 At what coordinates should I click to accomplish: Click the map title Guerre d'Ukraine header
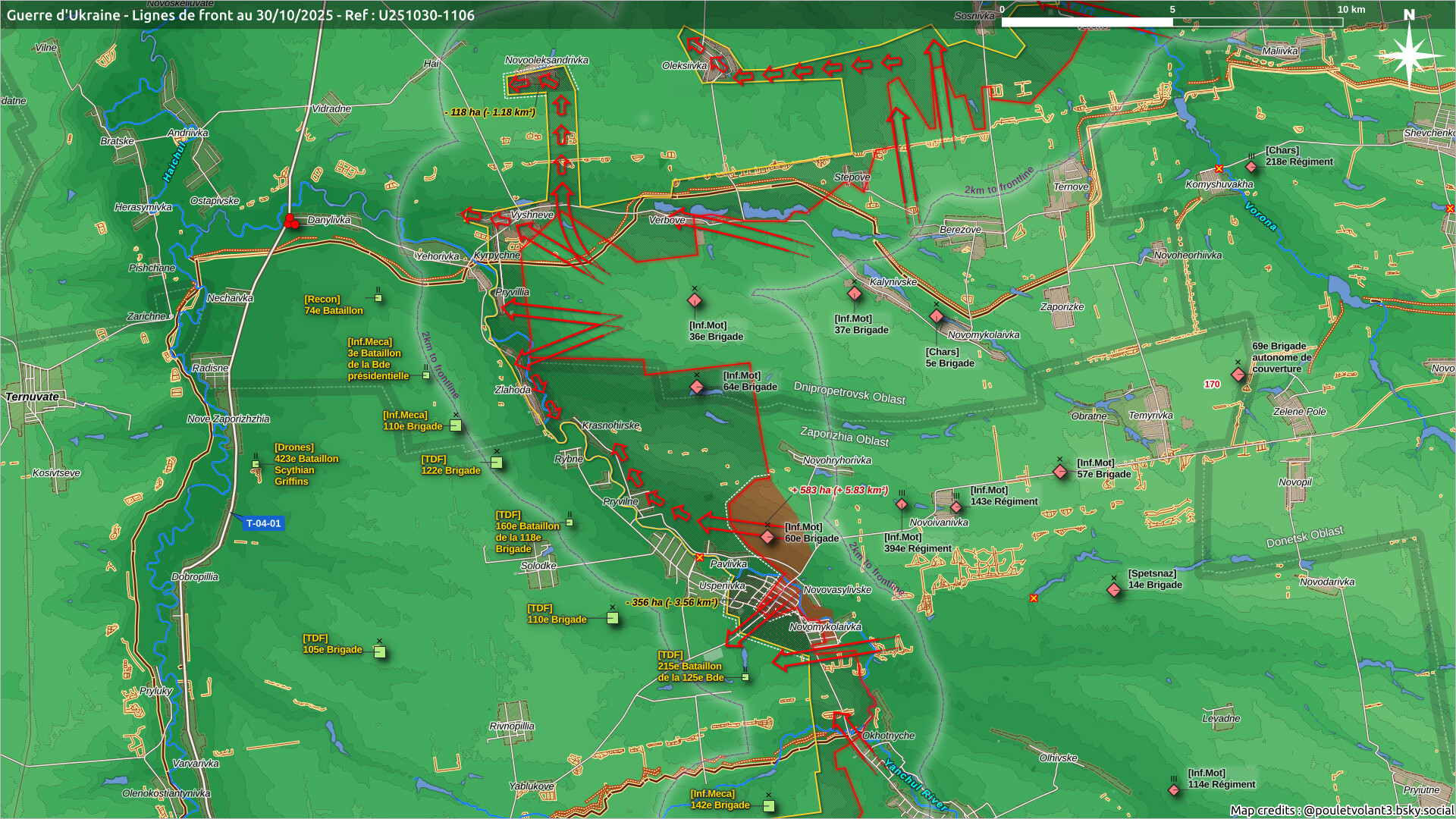pyautogui.click(x=240, y=15)
